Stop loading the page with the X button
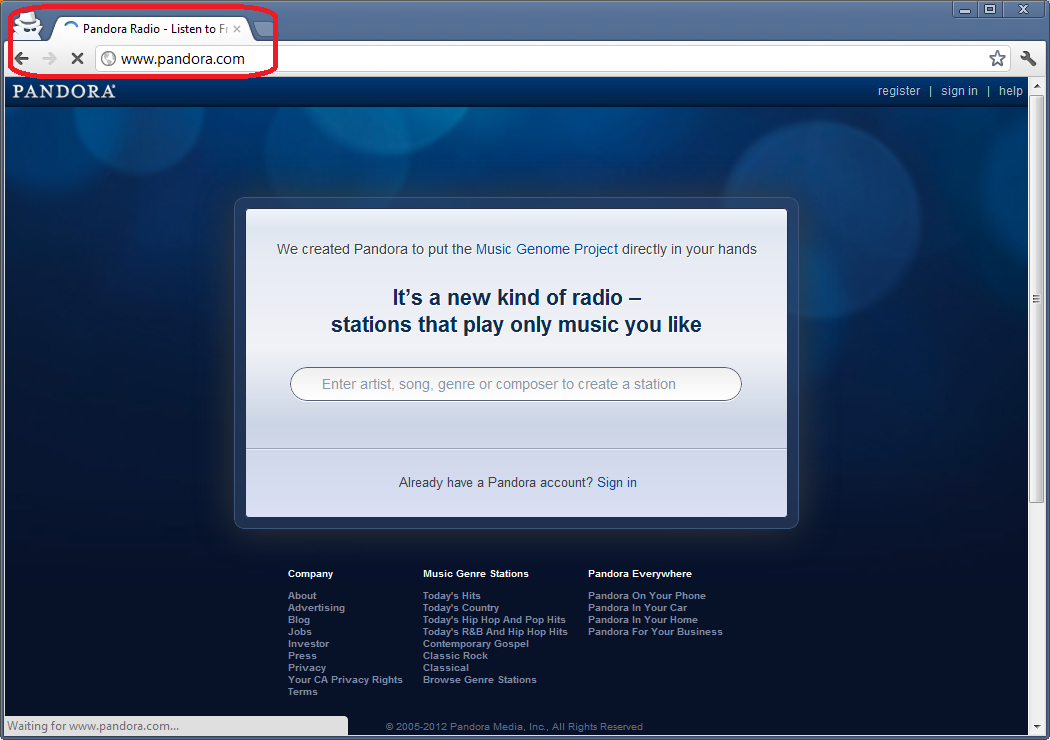Image resolution: width=1050 pixels, height=740 pixels. coord(77,59)
